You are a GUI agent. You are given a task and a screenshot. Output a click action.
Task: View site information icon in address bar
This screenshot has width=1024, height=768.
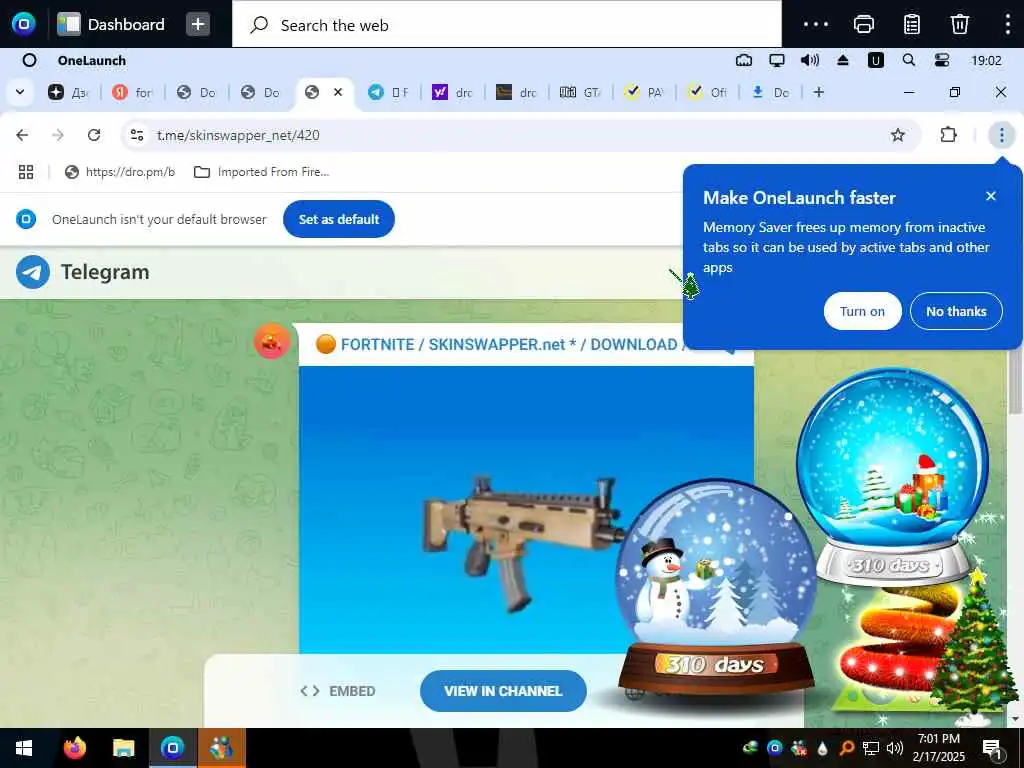coord(137,135)
